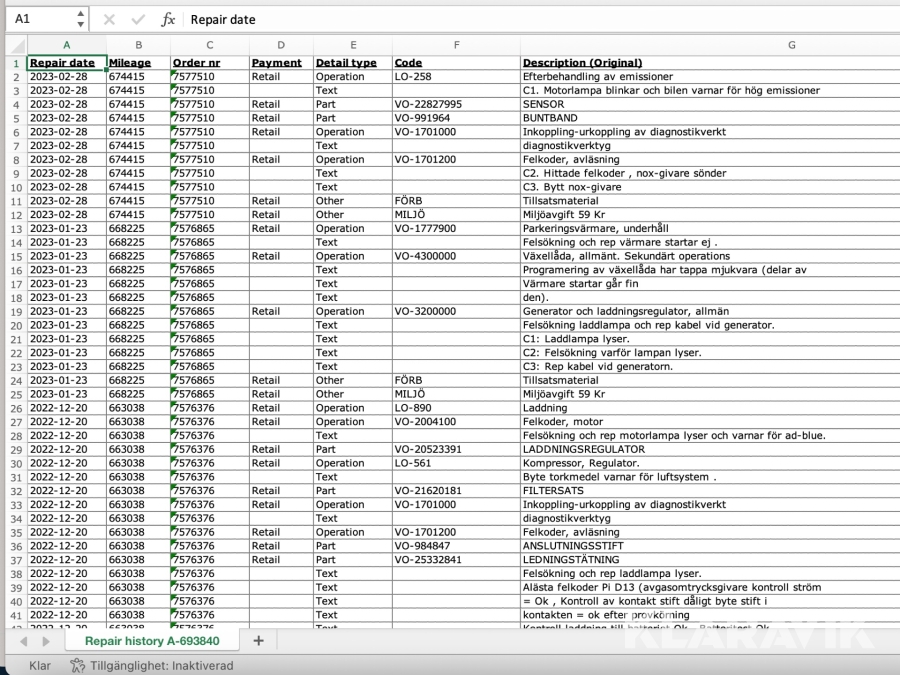The height and width of the screenshot is (675, 900).
Task: Select the Mileage header cell
Action: 130,62
